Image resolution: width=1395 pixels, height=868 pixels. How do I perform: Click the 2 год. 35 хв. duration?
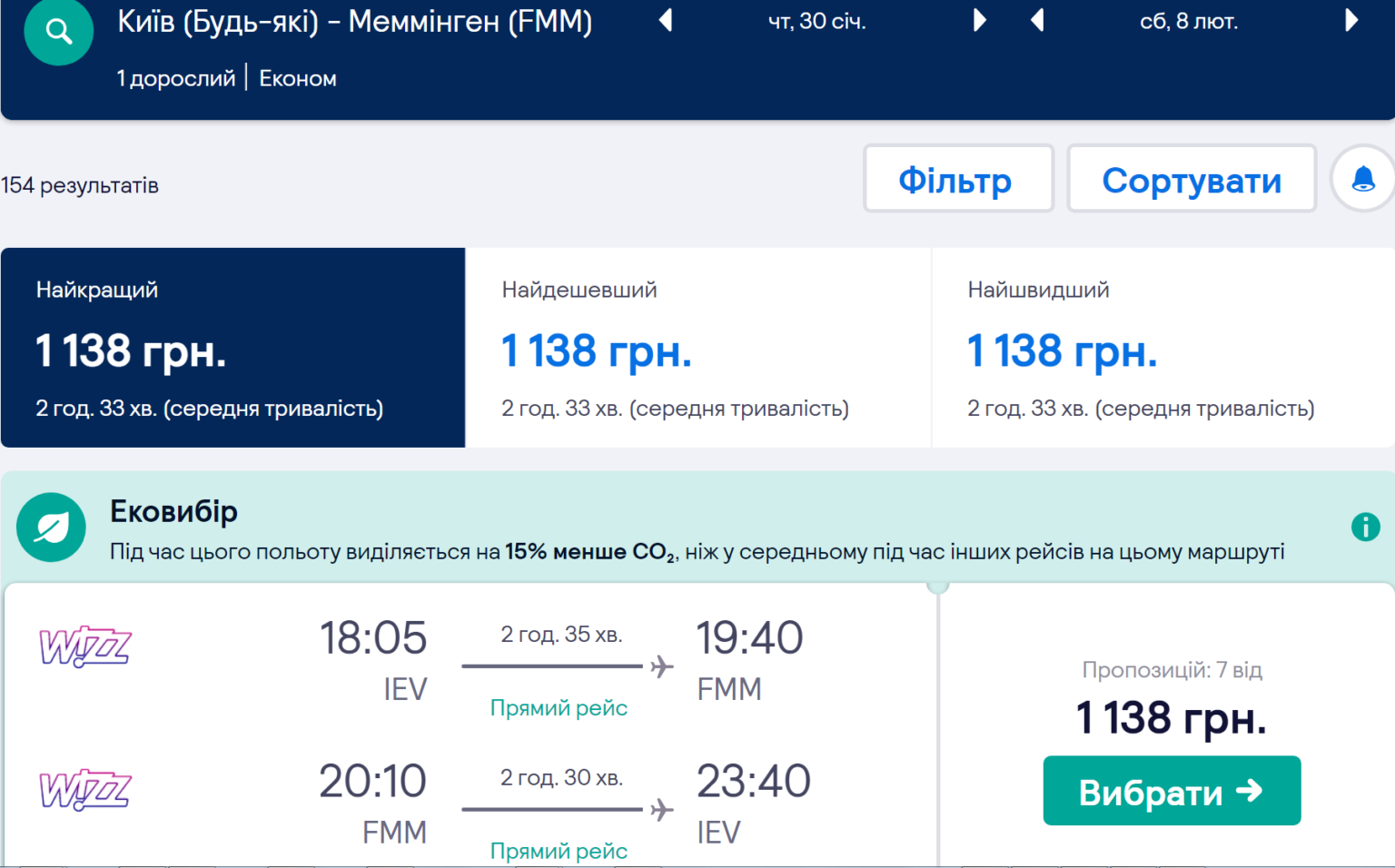(561, 634)
